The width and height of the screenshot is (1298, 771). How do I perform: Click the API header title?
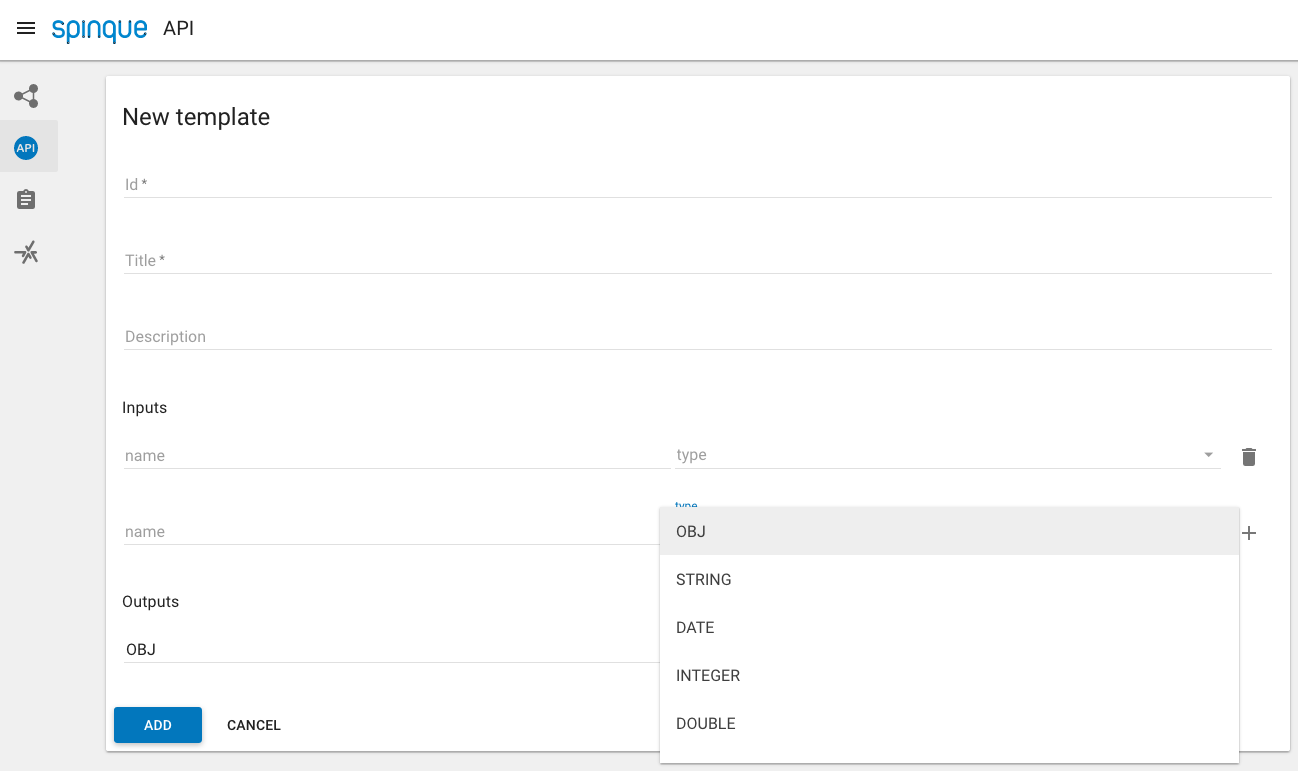point(179,28)
